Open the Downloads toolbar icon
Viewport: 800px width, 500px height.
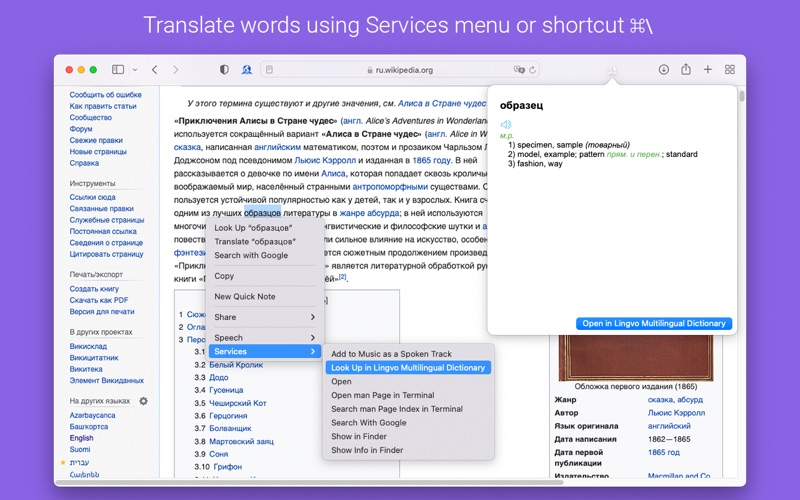coord(663,69)
